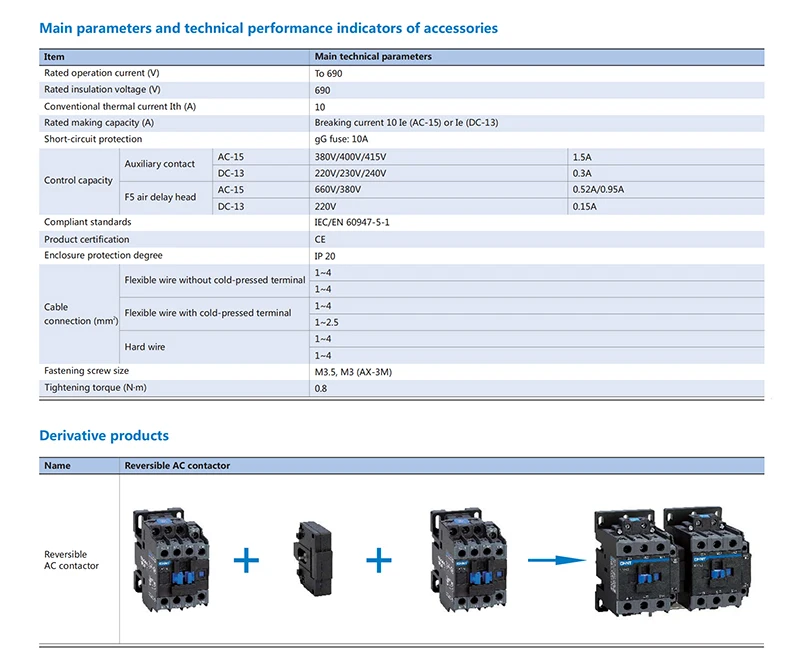Click the assembled reversible contactor pair image

tap(672, 561)
